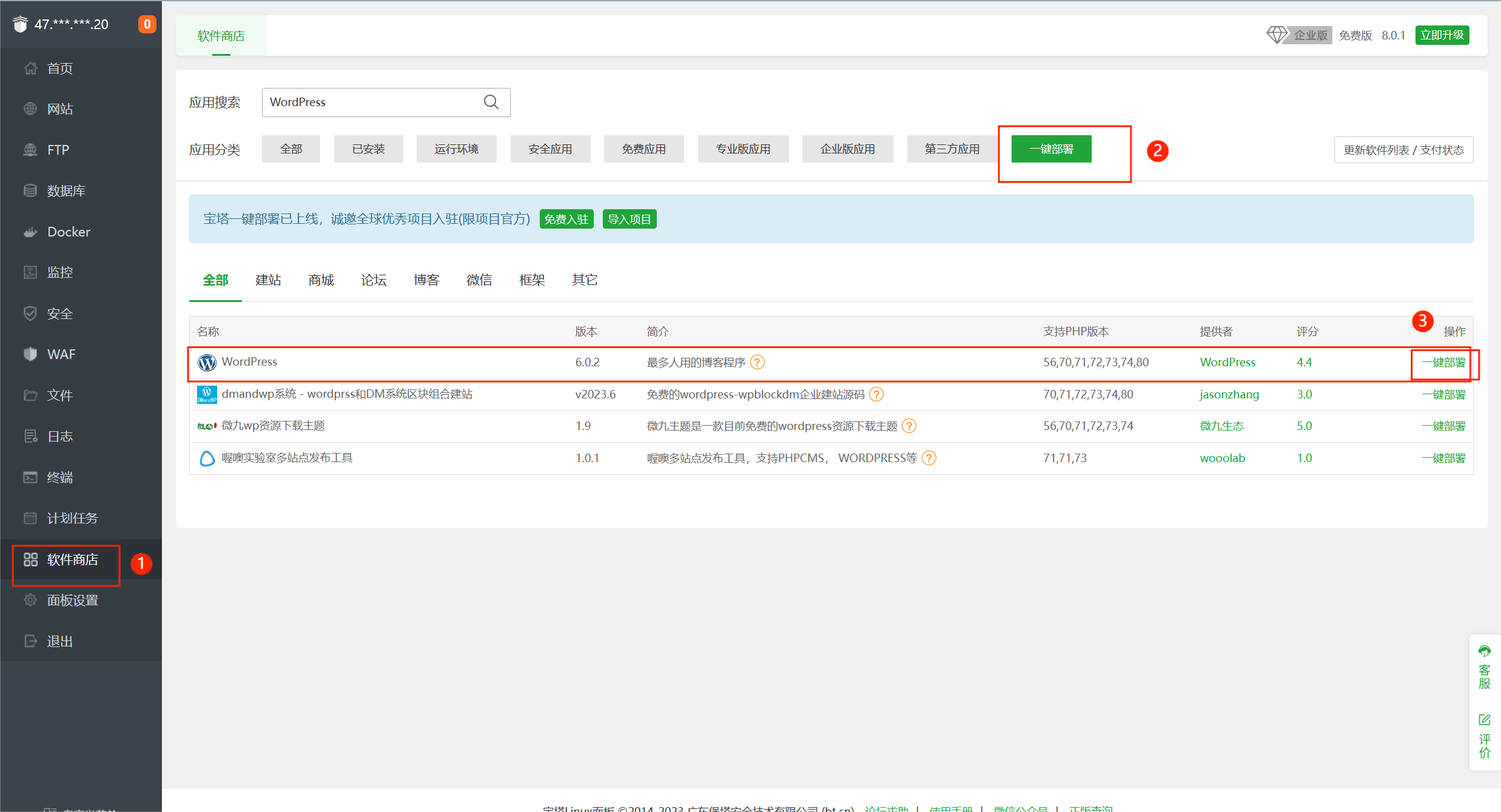Click the WordPress logo icon in list
The image size is (1501, 812).
tap(207, 362)
